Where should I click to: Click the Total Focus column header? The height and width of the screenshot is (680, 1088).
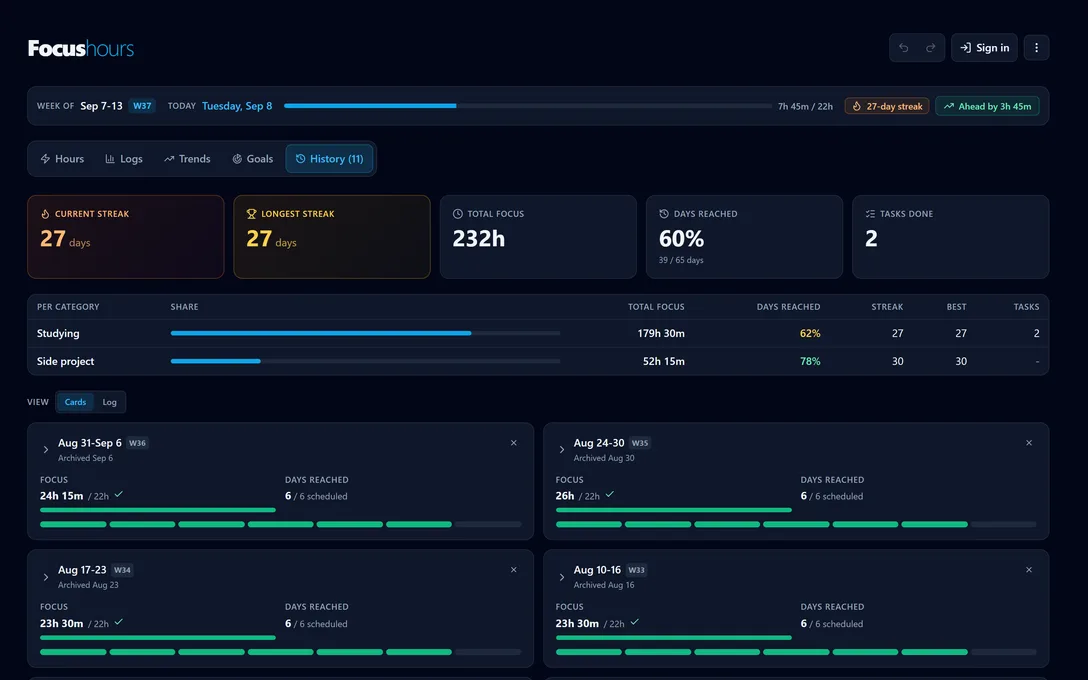pos(656,307)
